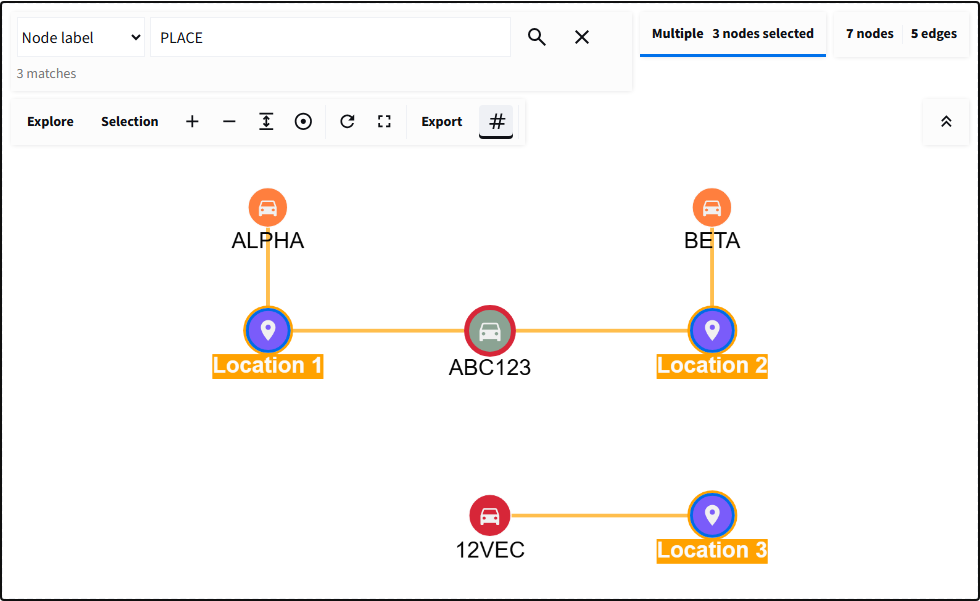980x601 pixels.
Task: Click the highlighted Location 2 label
Action: [712, 365]
